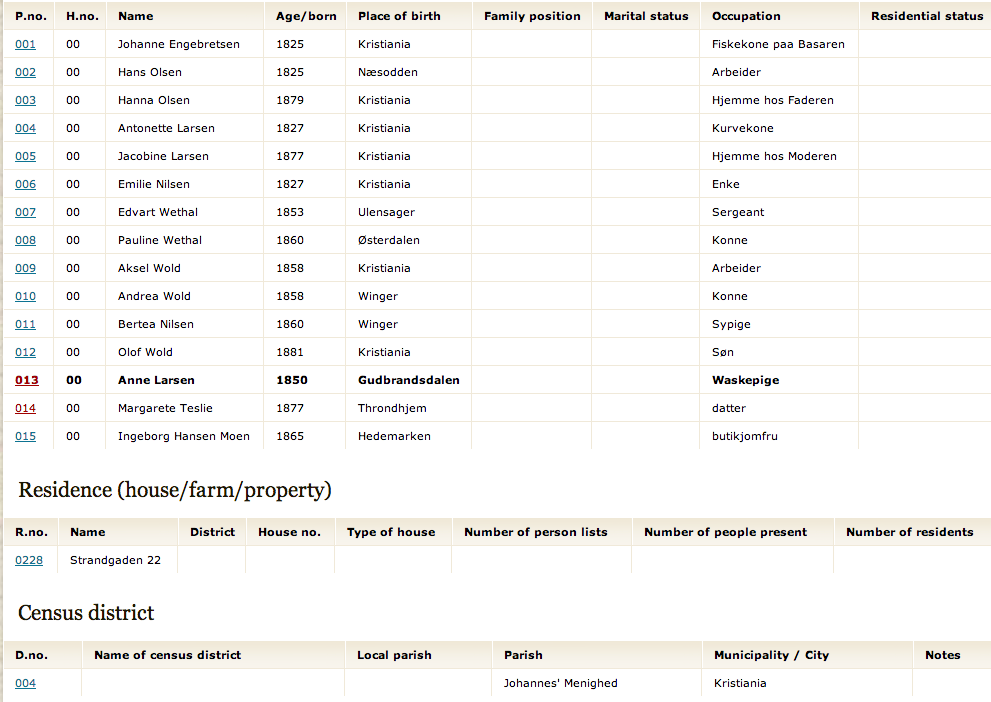Select name Margarete Teslie

[165, 408]
